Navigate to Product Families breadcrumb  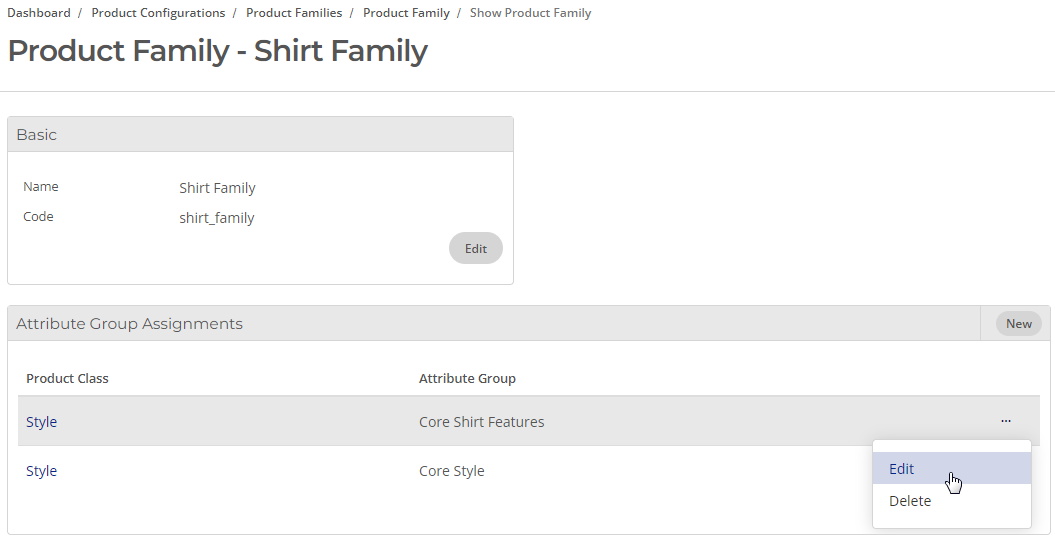click(x=294, y=13)
